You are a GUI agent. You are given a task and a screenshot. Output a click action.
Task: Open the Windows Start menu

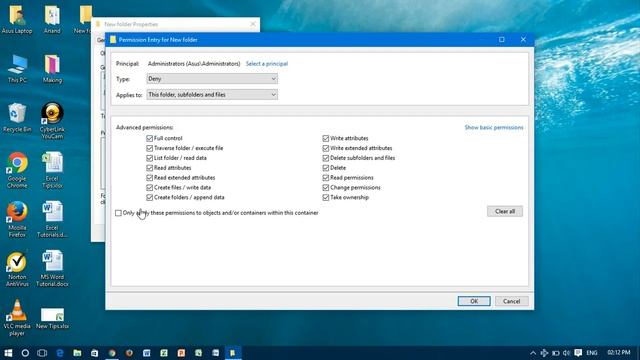coord(8,353)
